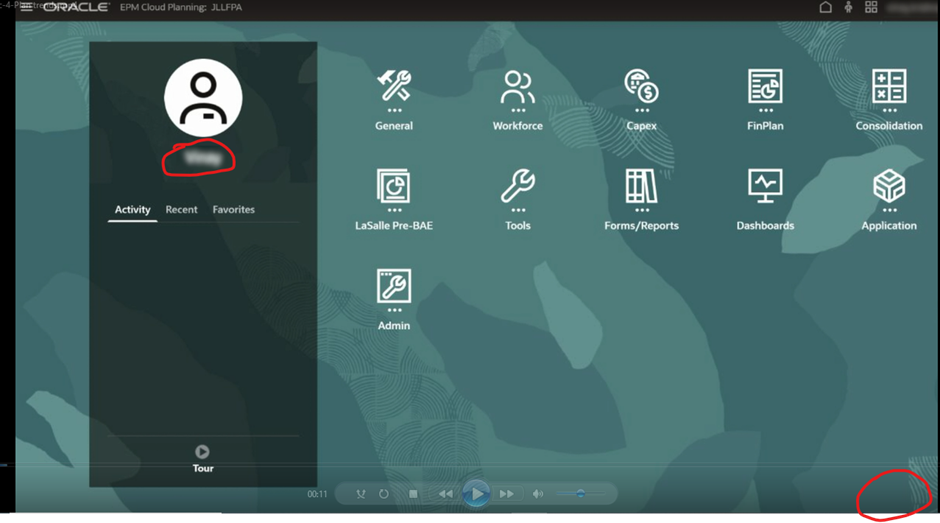Click the user profile avatar picture
The width and height of the screenshot is (940, 523).
203,97
